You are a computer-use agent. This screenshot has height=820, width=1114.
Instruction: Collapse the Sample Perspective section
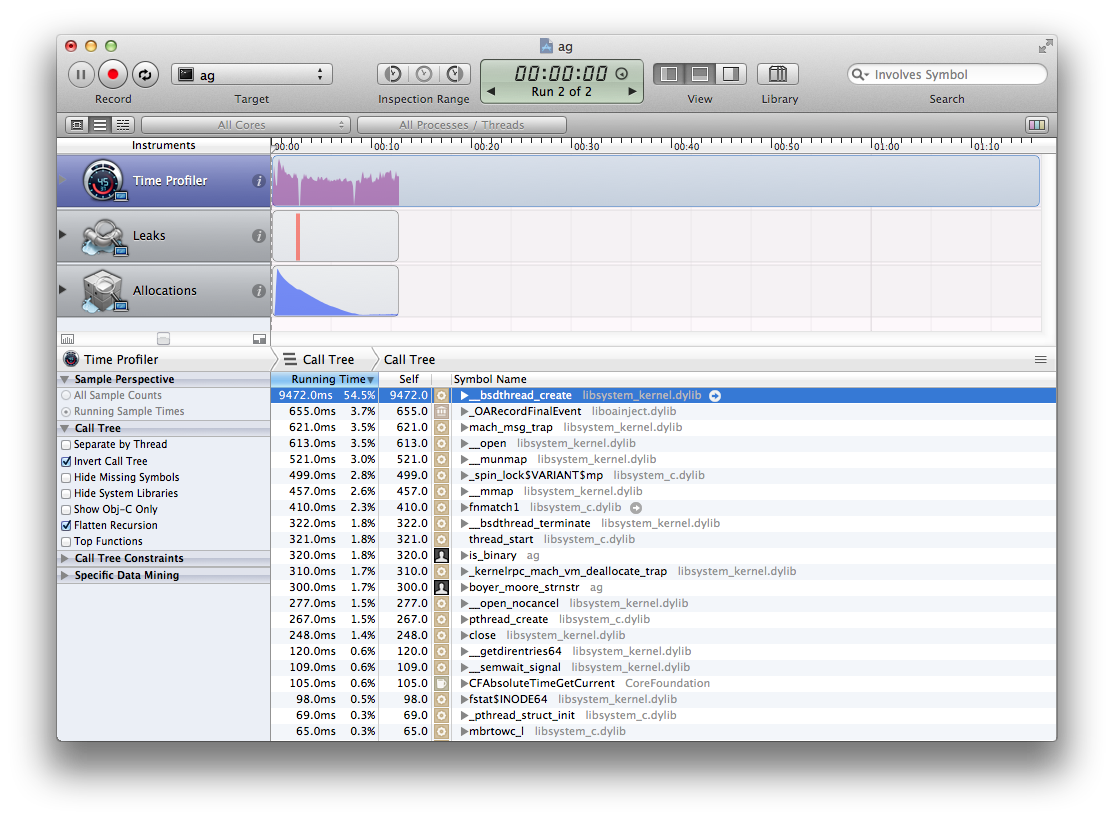pos(65,379)
